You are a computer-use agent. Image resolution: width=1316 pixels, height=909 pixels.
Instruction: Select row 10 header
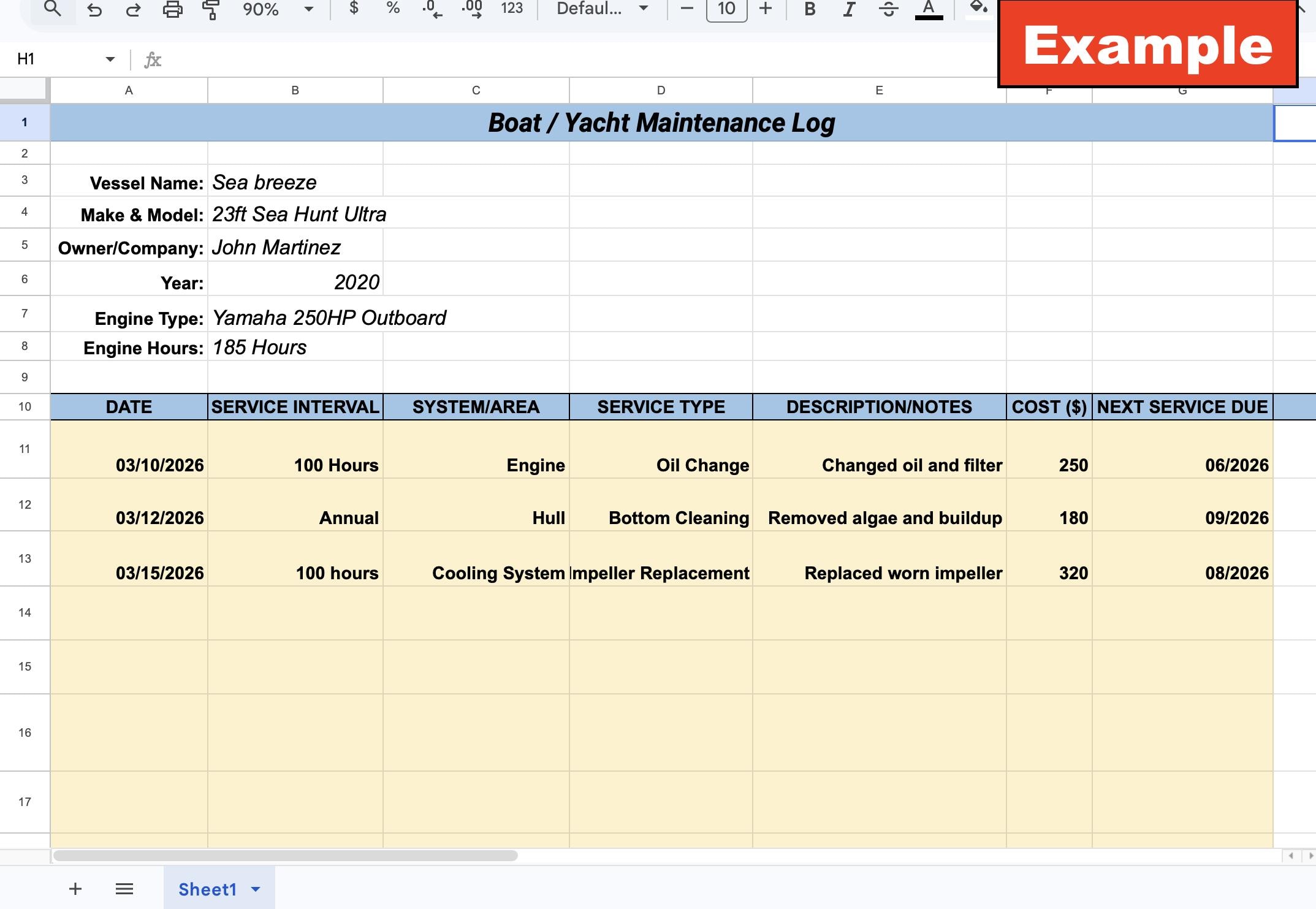pos(25,406)
